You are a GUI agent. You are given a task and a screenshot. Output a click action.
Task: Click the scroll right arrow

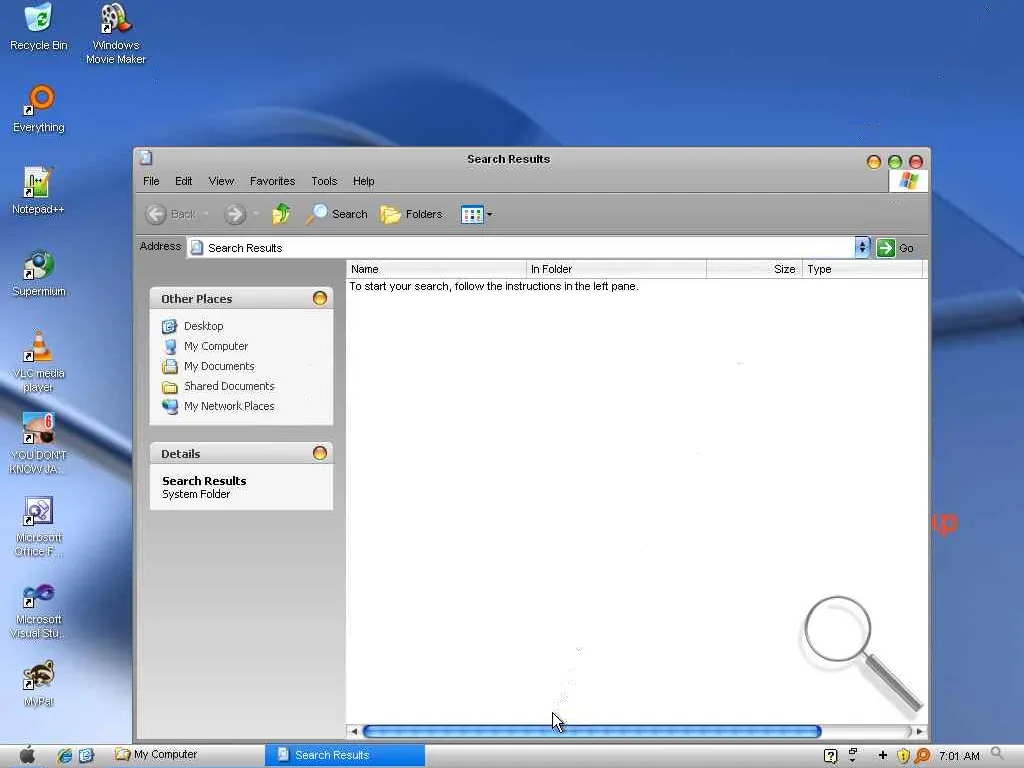pos(920,731)
